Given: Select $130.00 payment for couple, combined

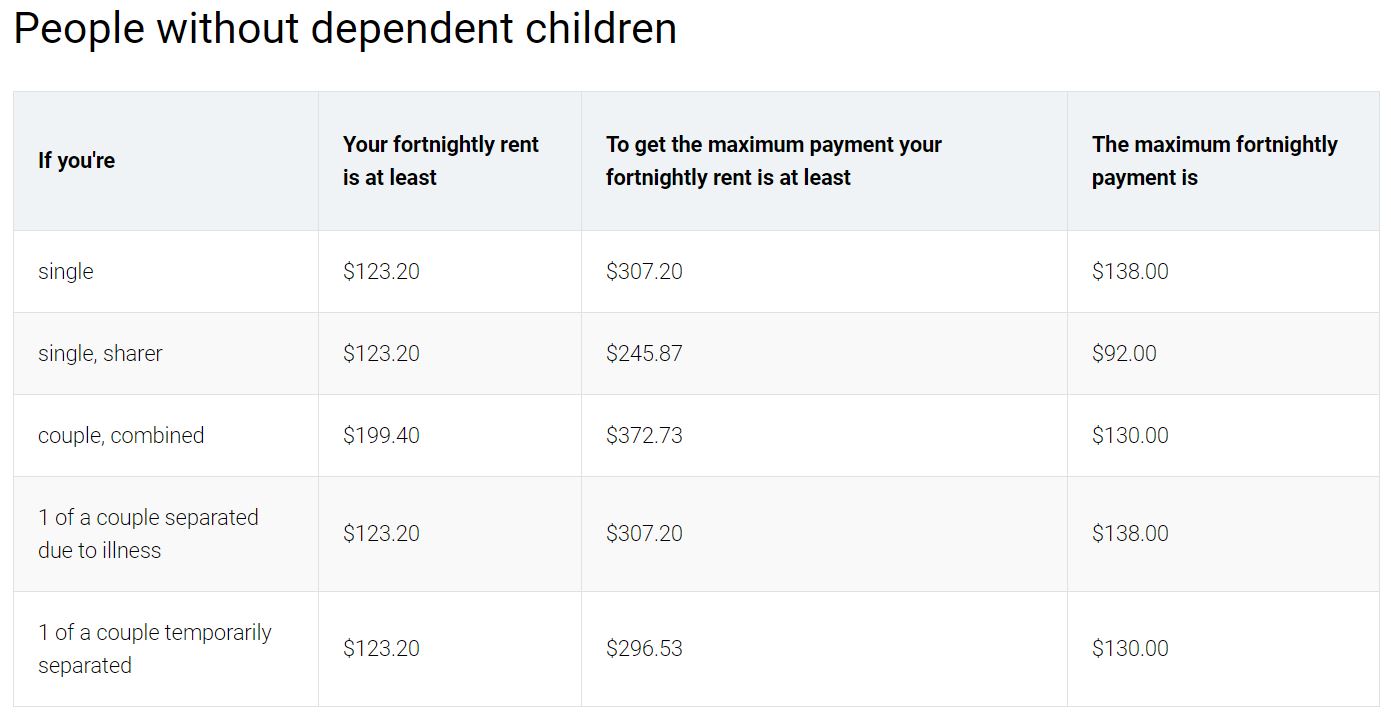Looking at the screenshot, I should [1130, 435].
